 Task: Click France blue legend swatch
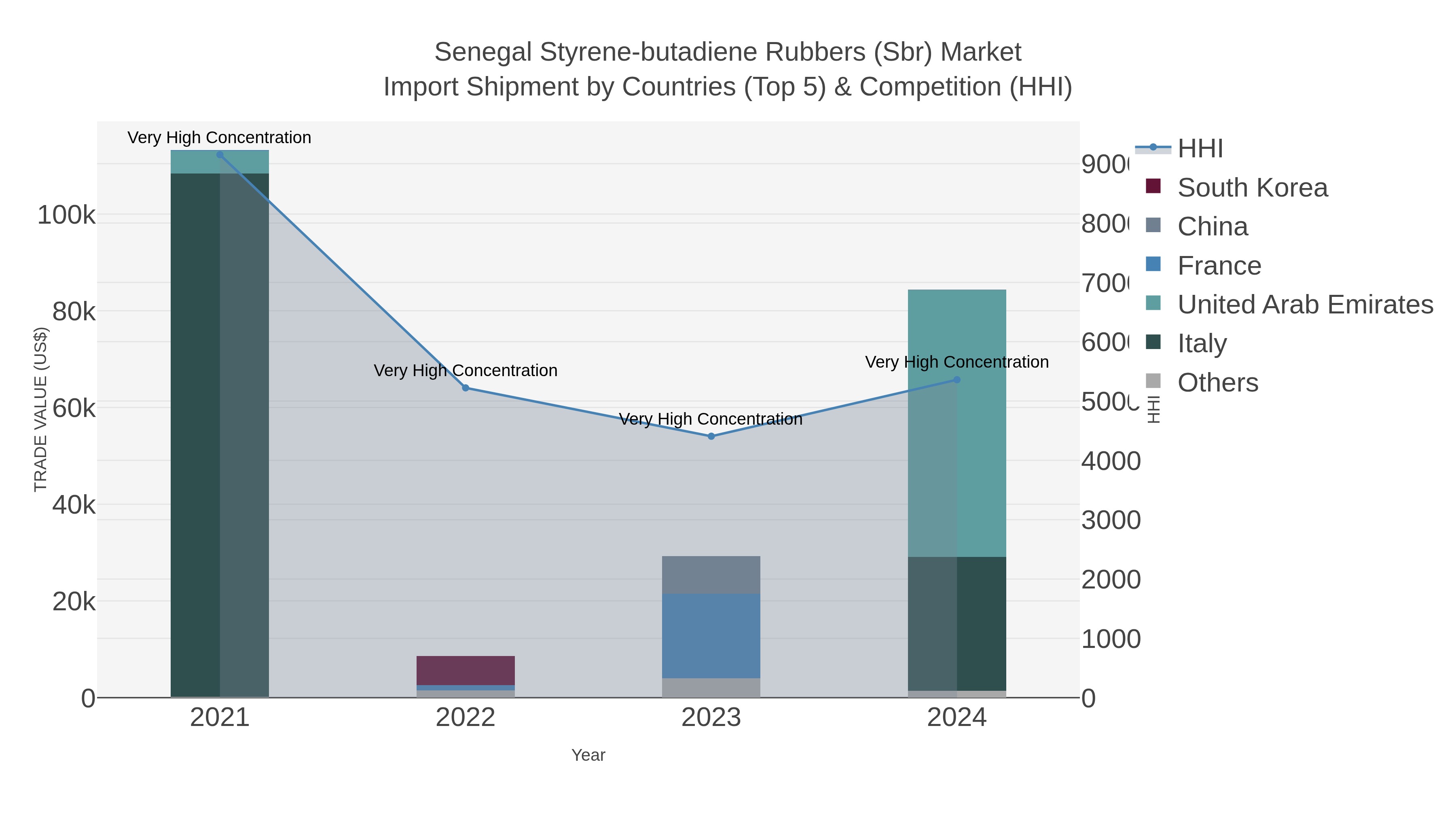tap(1153, 264)
